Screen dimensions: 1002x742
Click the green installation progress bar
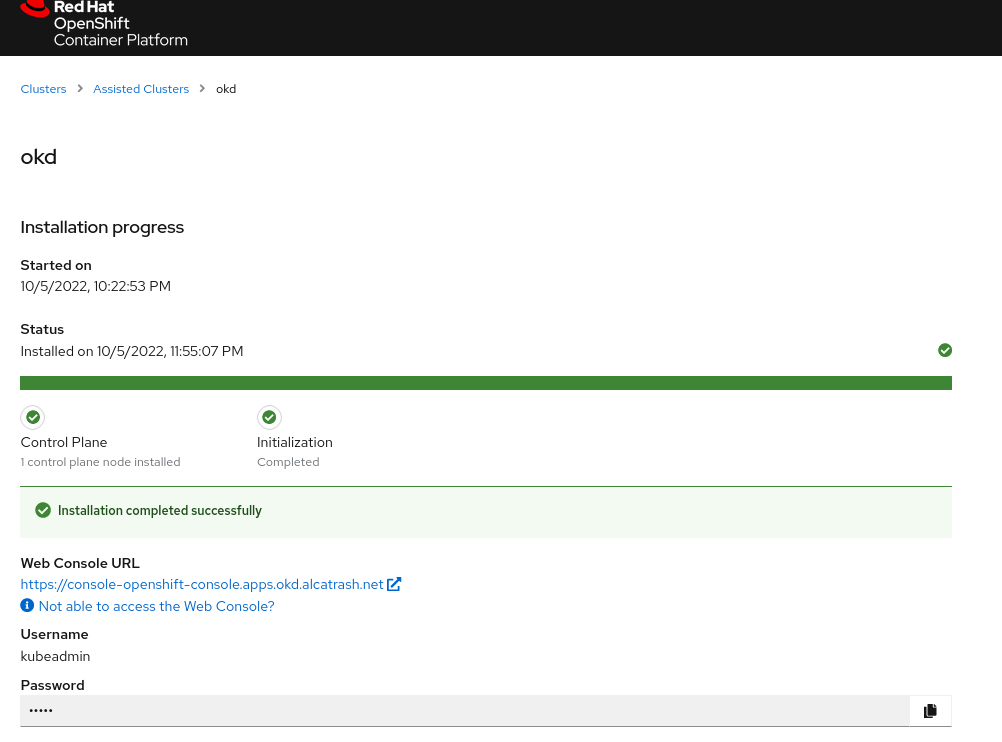485,383
